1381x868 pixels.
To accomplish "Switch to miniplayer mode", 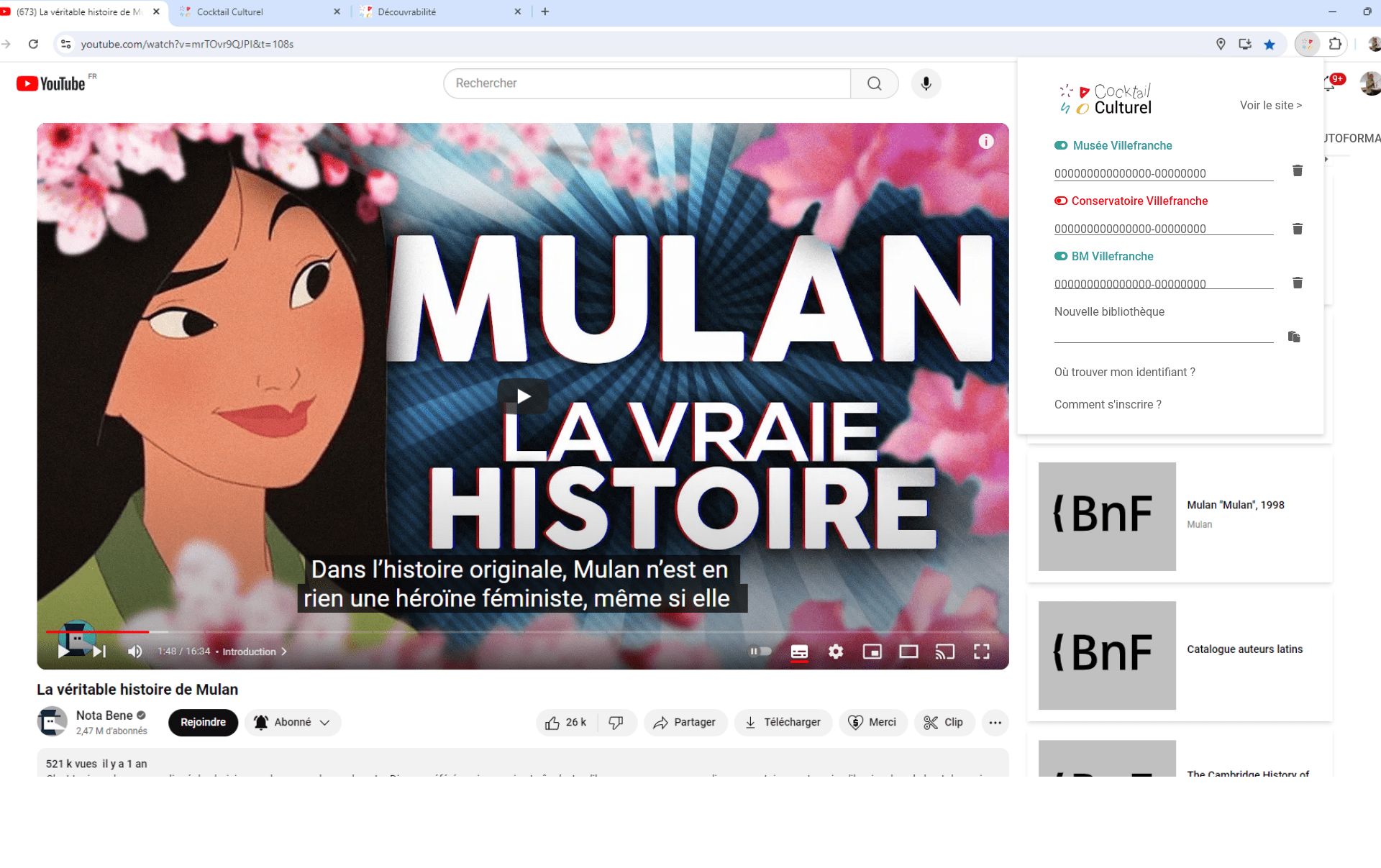I will click(872, 652).
